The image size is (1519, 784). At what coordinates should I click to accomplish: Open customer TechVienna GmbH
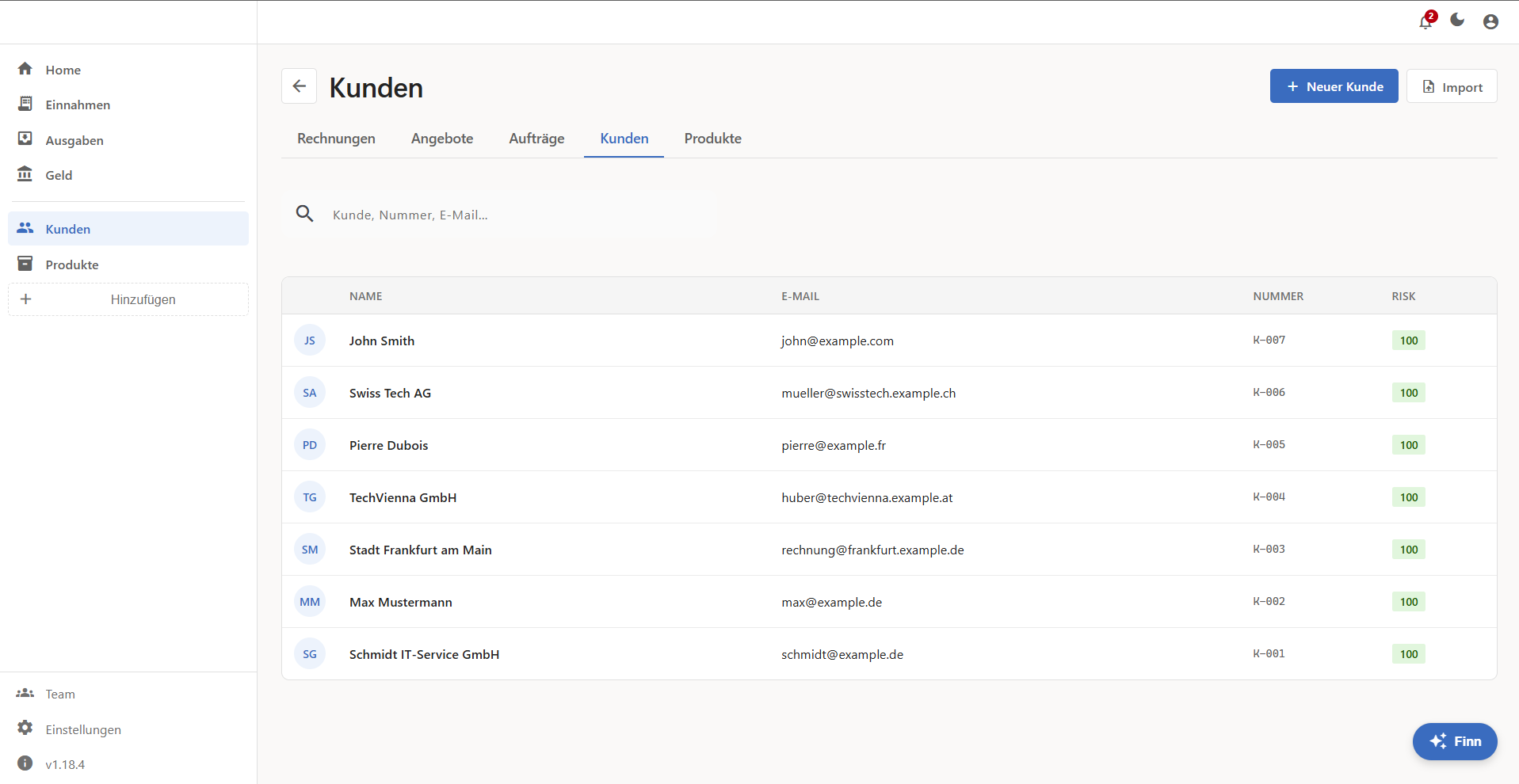pyautogui.click(x=403, y=497)
